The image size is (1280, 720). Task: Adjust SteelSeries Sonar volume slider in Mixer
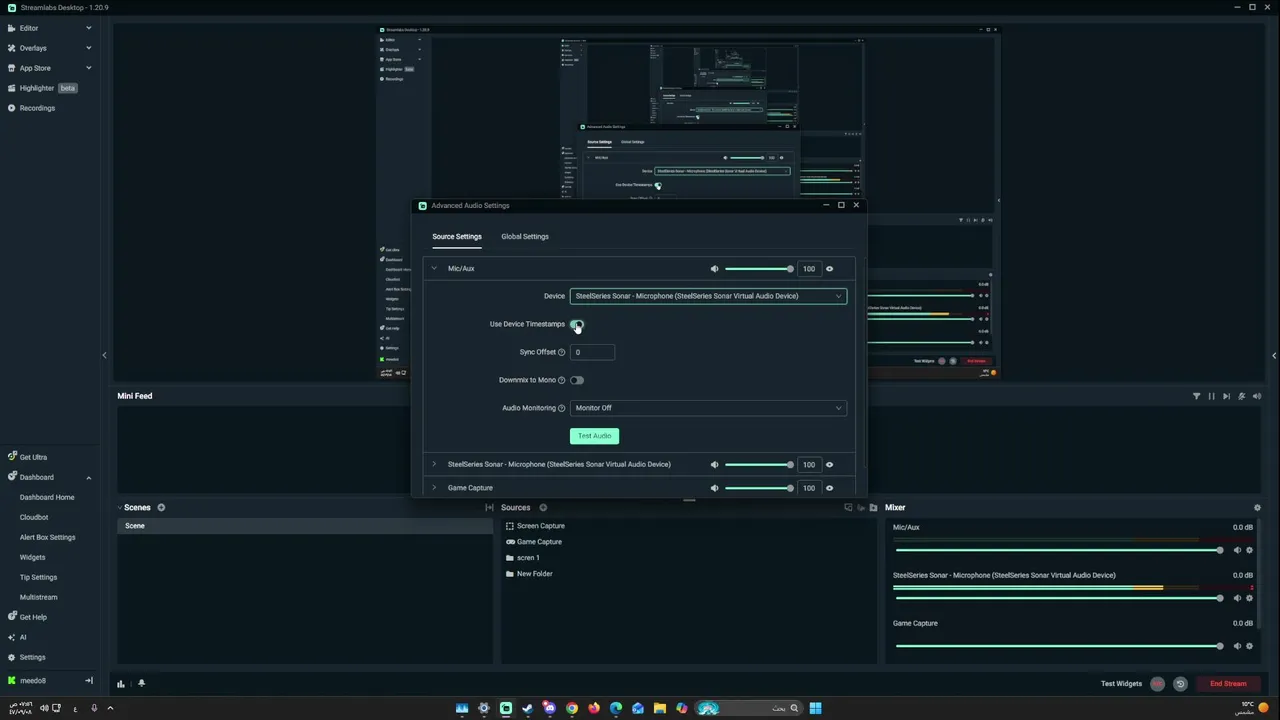(x=1059, y=598)
